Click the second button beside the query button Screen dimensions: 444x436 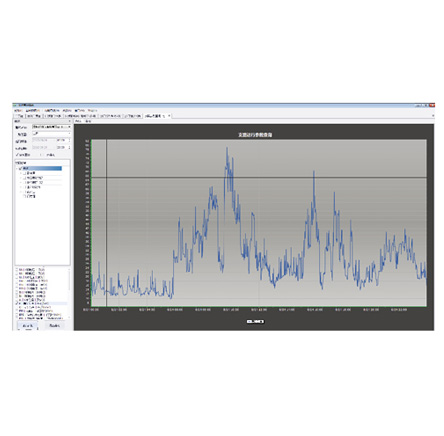55,325
